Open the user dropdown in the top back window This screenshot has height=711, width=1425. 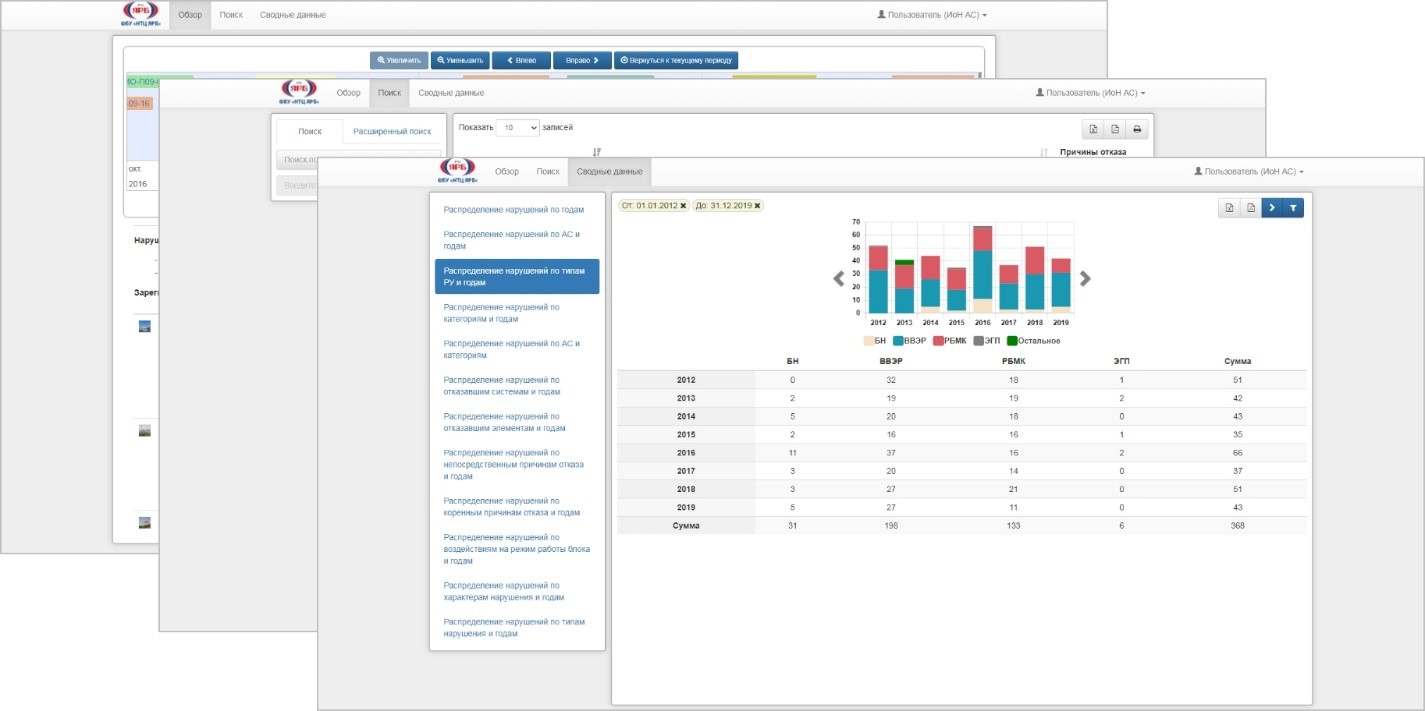(931, 15)
